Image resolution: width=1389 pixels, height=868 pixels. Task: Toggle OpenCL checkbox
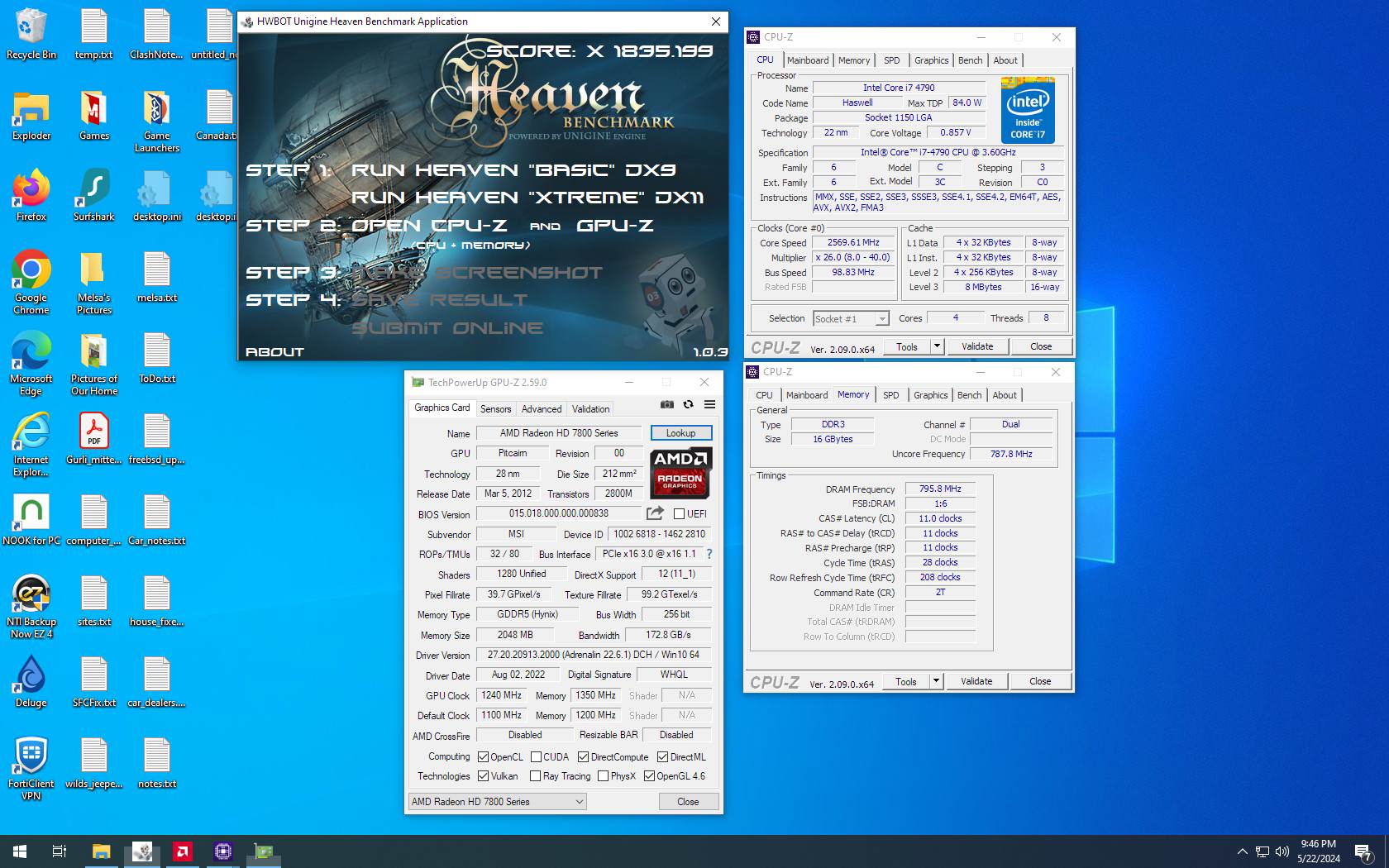(x=483, y=757)
